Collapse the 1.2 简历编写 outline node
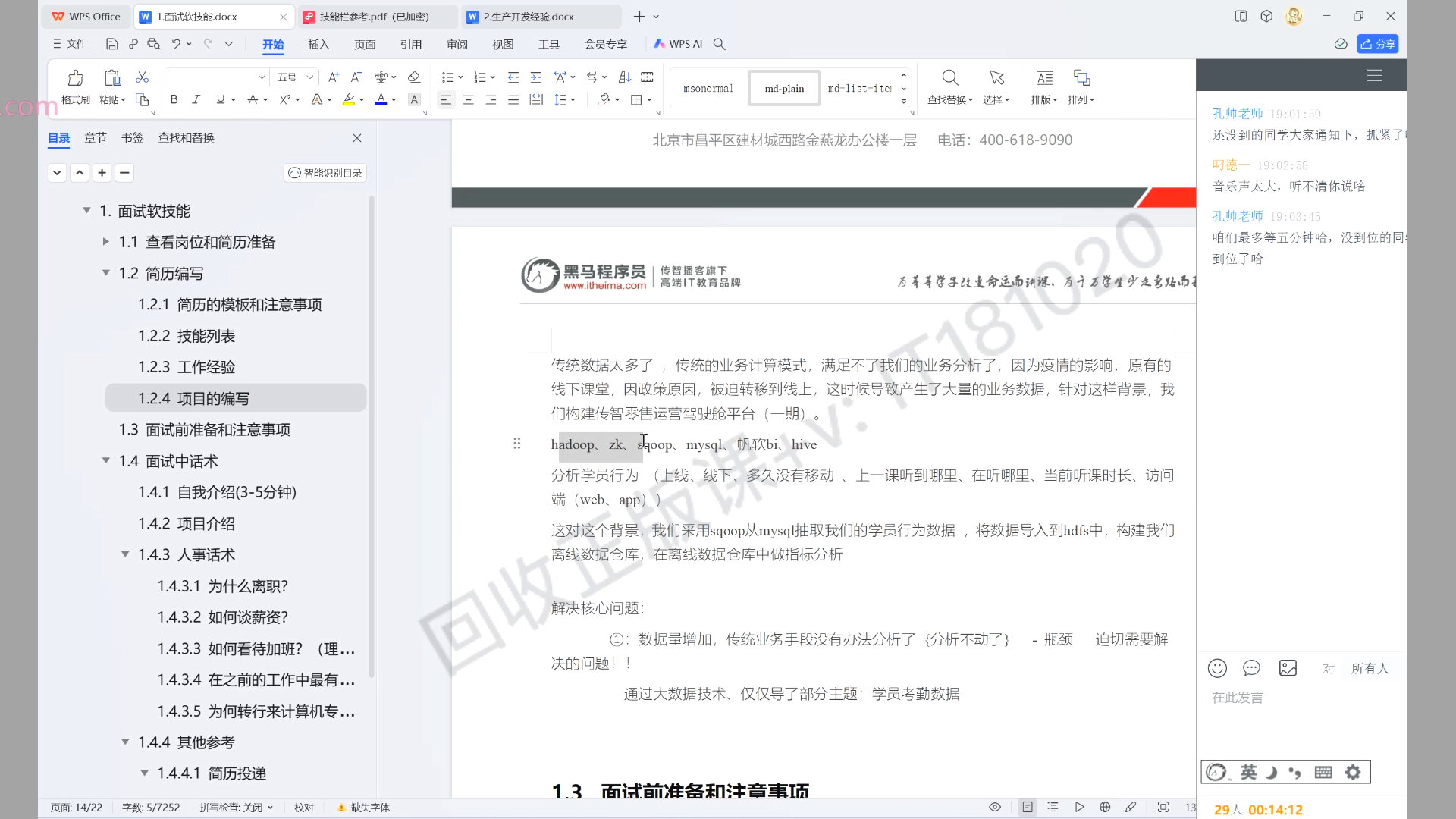The width and height of the screenshot is (1456, 819). (106, 273)
